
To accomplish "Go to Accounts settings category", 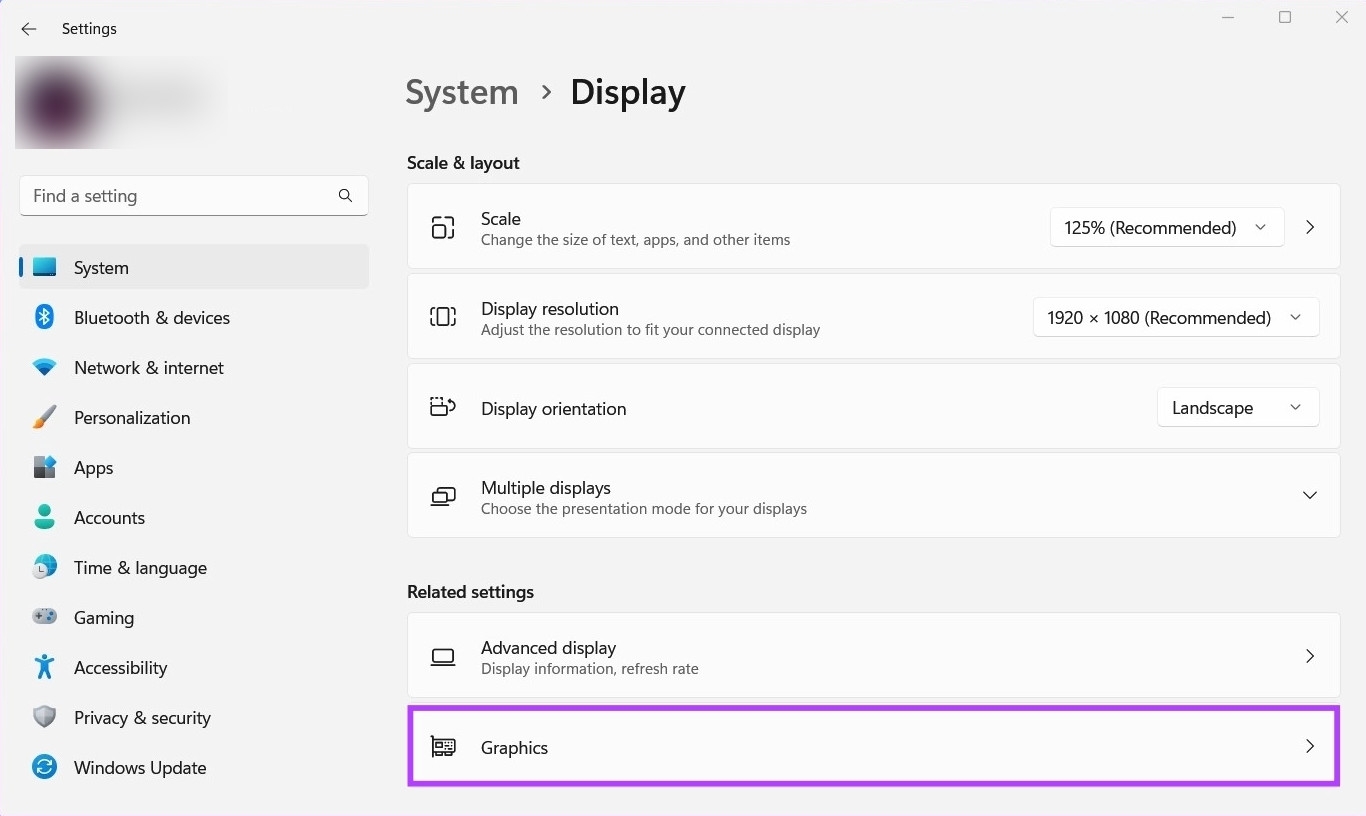I will pos(109,518).
